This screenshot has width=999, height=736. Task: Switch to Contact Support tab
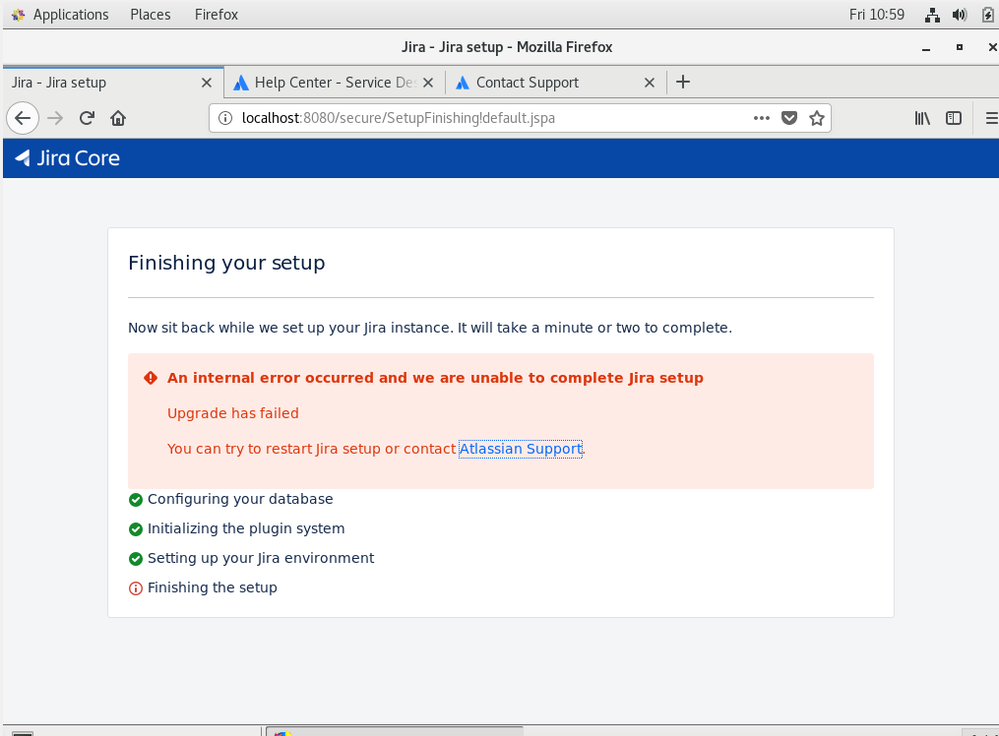click(x=556, y=82)
